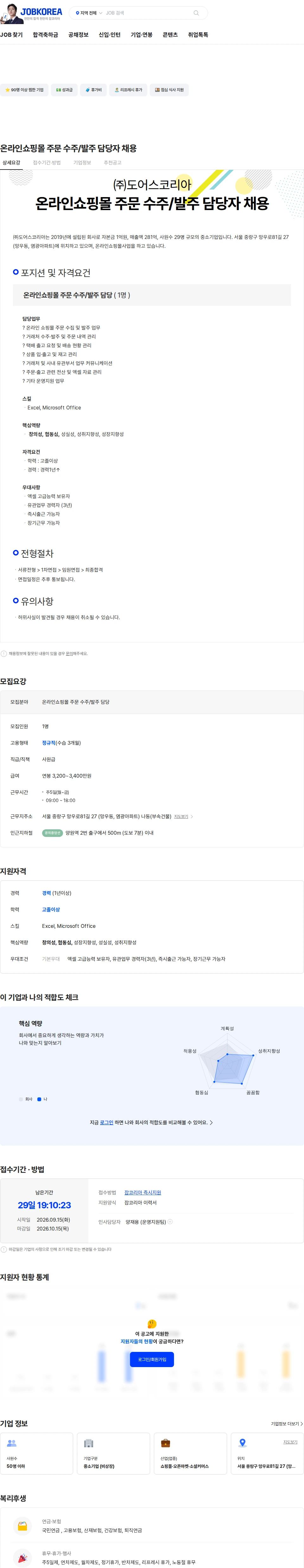This screenshot has height=1568, width=304.
Task: Open the 취업톡톡 menu
Action: click(198, 35)
